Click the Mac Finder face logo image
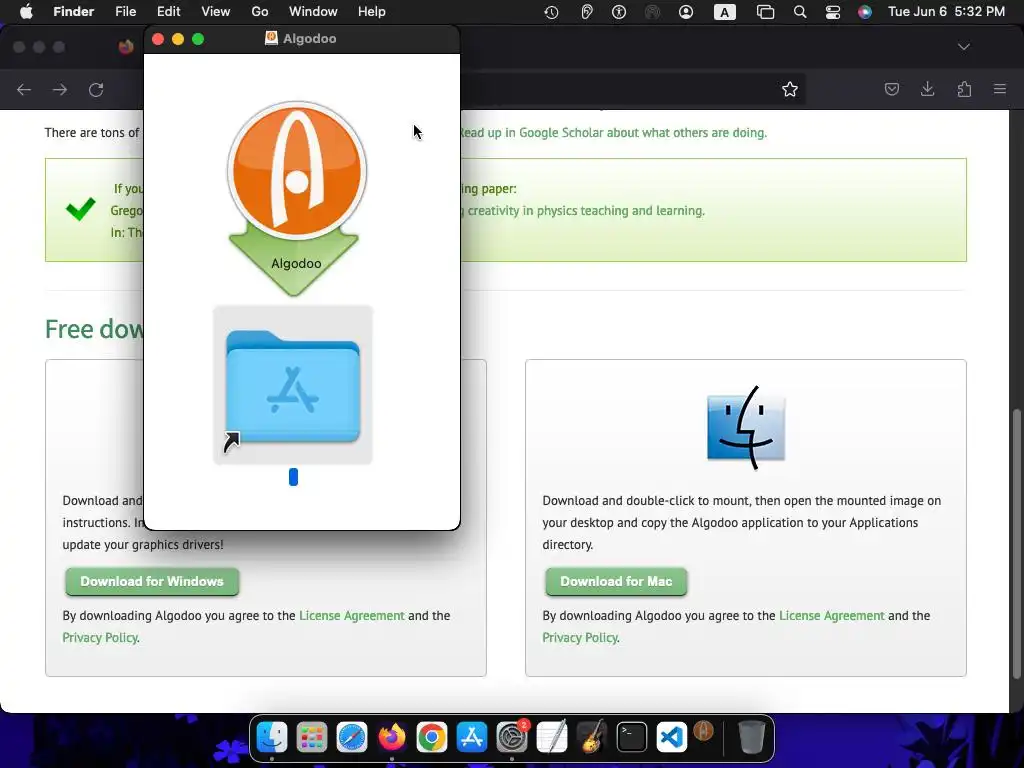This screenshot has height=768, width=1024. [746, 428]
